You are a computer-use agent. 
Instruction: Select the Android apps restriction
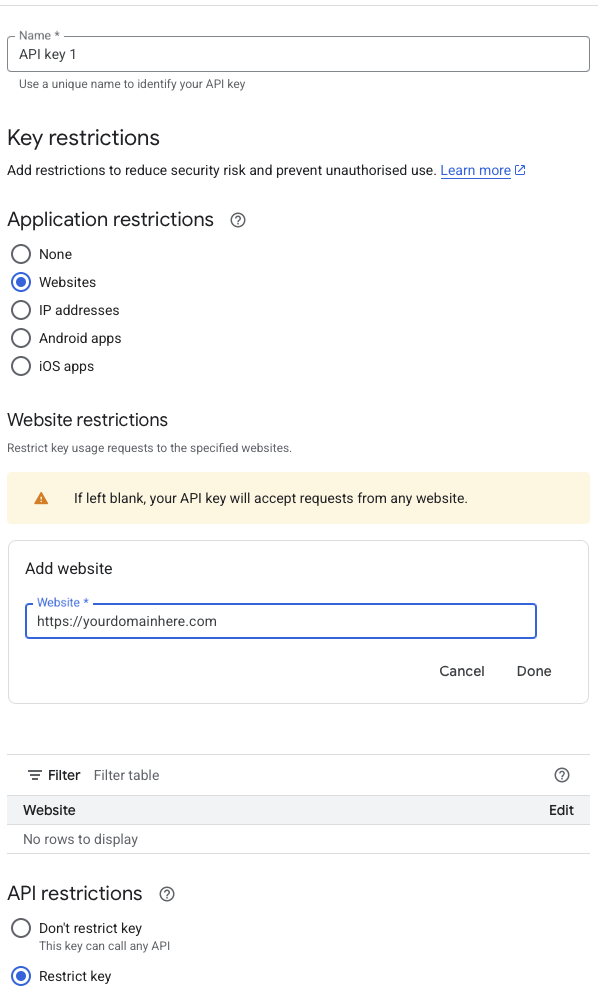[x=20, y=338]
